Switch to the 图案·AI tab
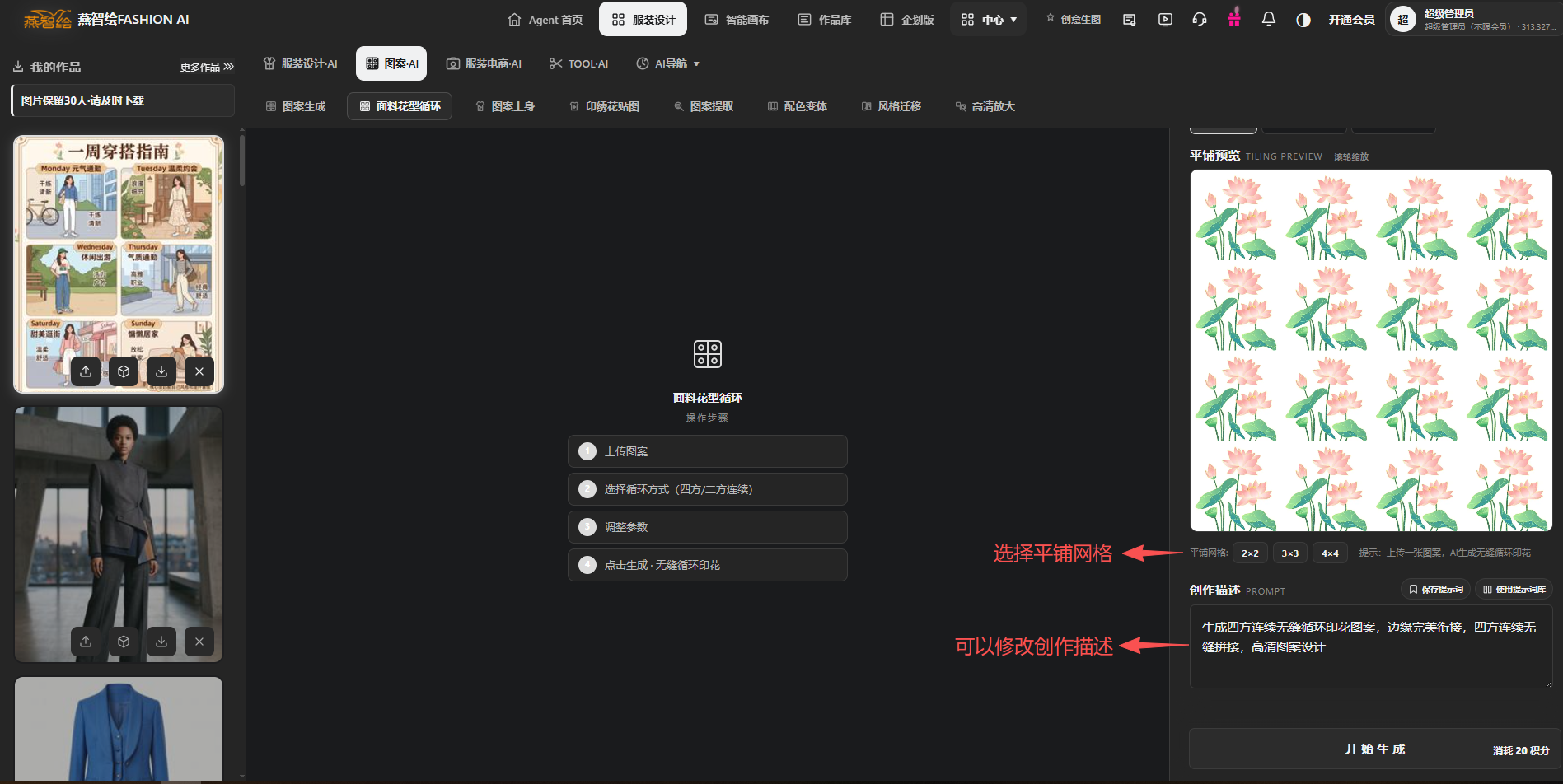 [391, 63]
